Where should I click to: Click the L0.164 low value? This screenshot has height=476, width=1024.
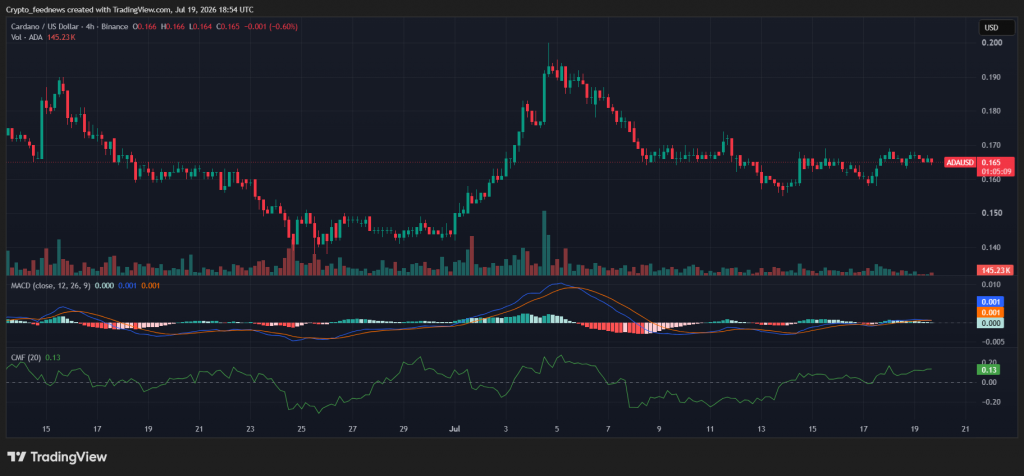(199, 27)
